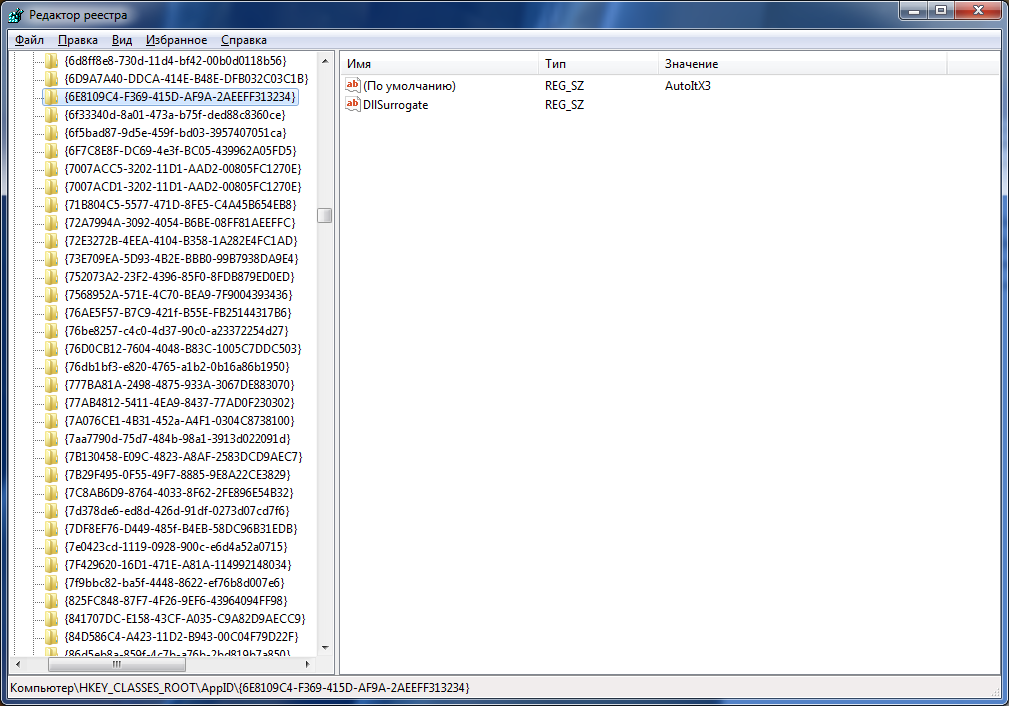Open the Файл menu
Screen dimensions: 1009x706
(29, 40)
